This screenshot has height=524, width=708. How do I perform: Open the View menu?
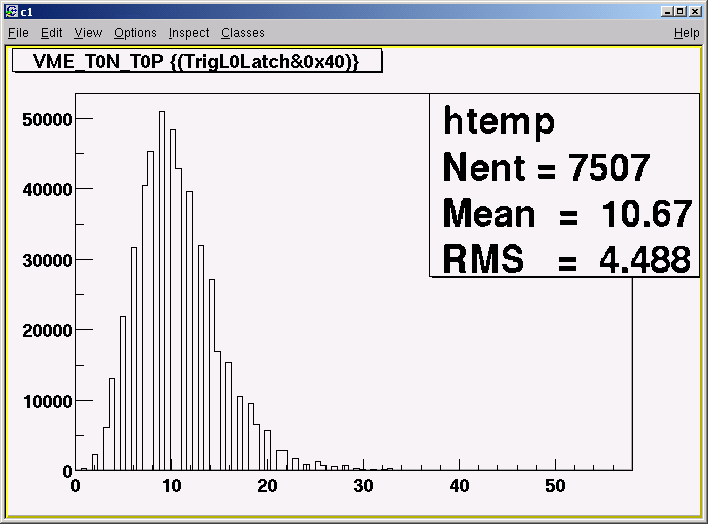click(88, 33)
